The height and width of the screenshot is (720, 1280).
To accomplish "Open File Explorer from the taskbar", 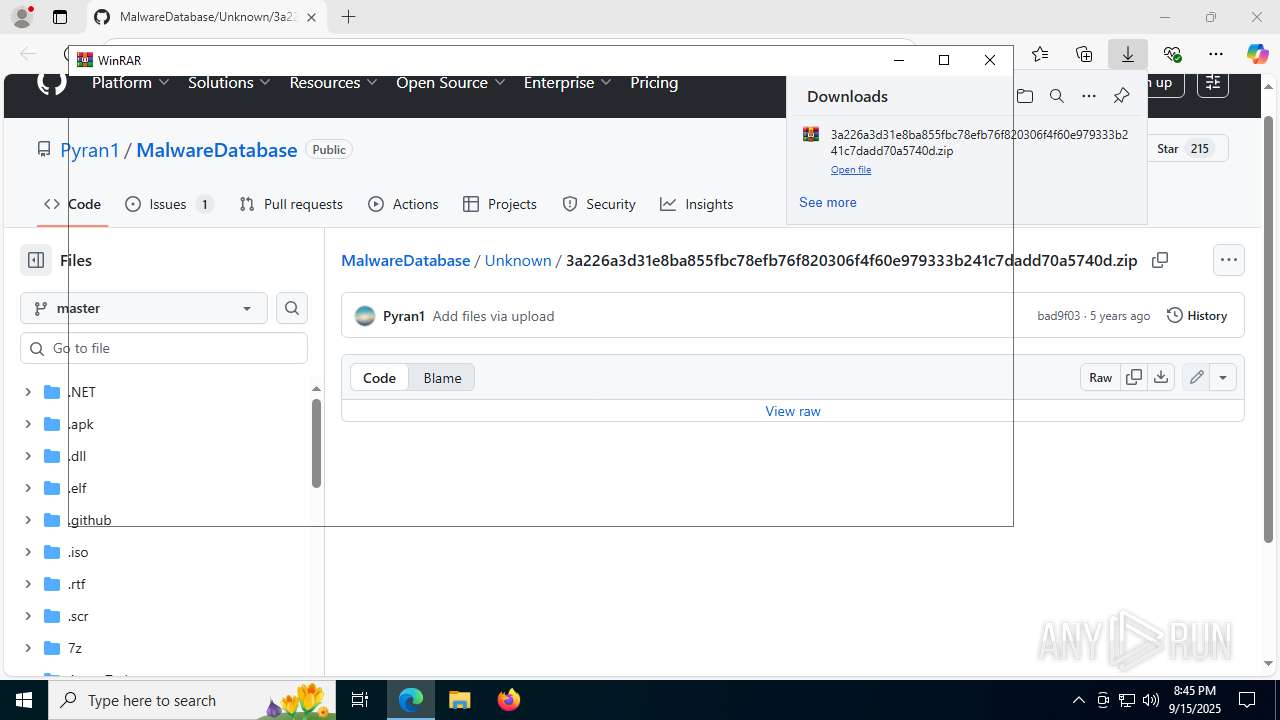I will [x=460, y=700].
